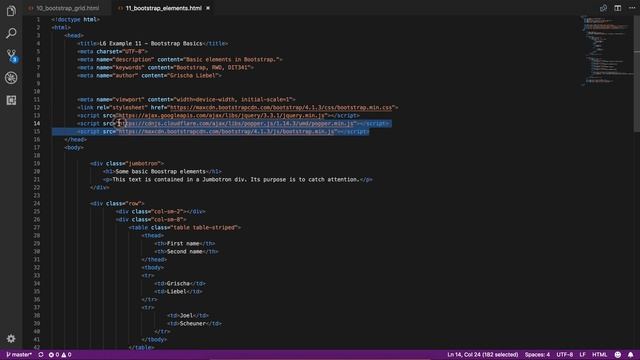This screenshot has width=640, height=360.
Task: Click the viewport meta content value
Action: [233, 99]
